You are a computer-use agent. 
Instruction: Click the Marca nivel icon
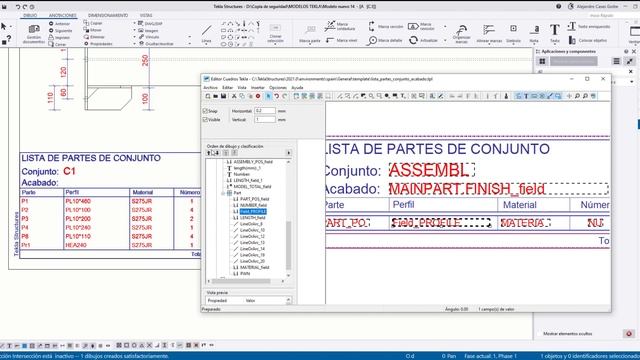(330, 40)
